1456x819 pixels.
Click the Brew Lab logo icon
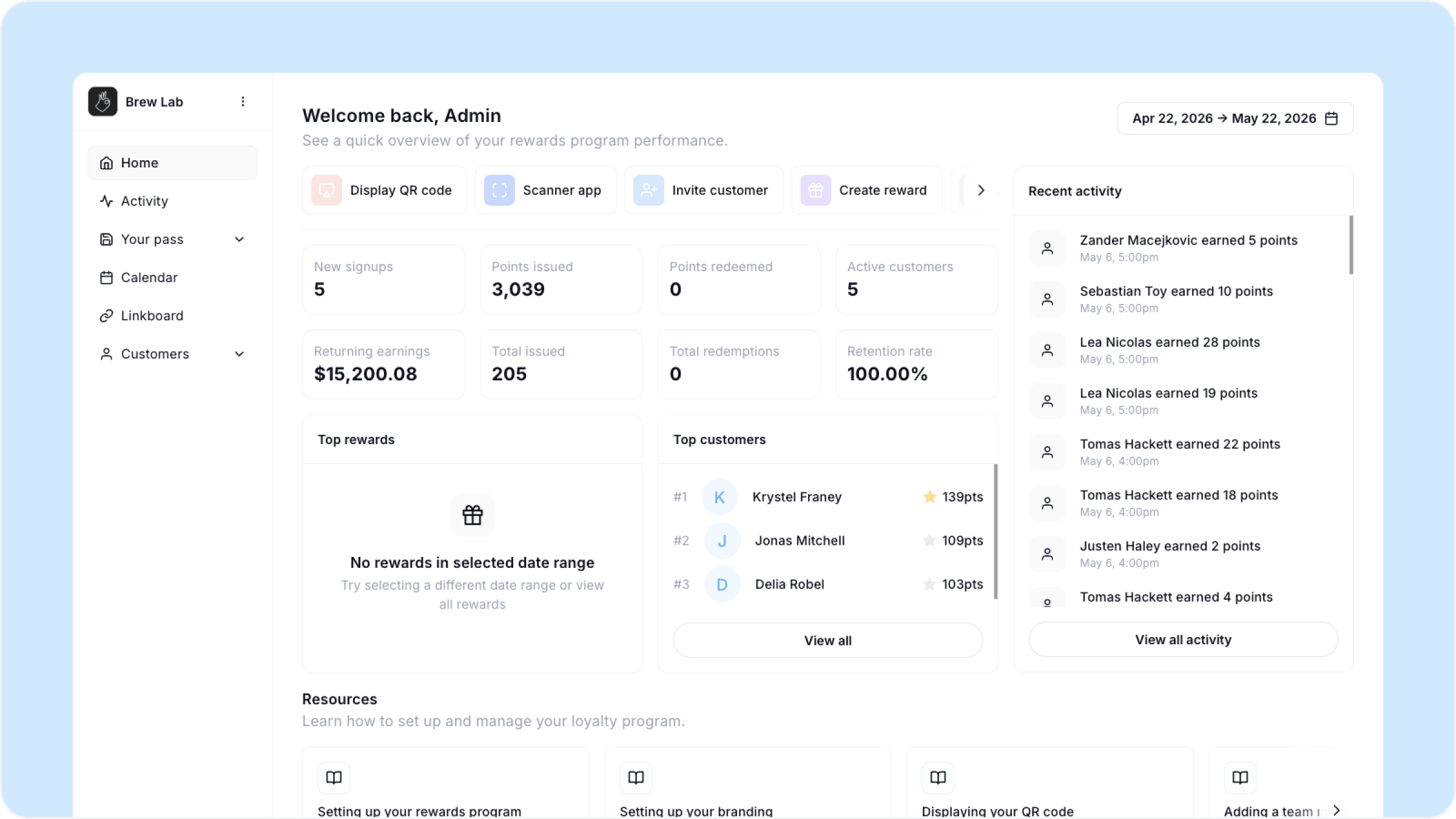[x=103, y=101]
